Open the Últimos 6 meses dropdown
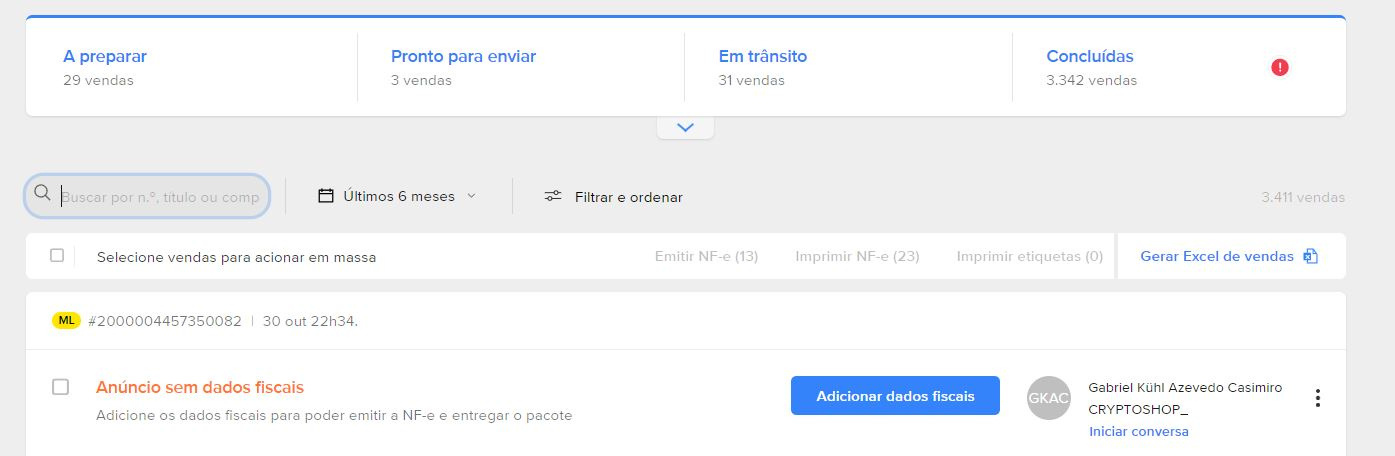 coord(397,196)
